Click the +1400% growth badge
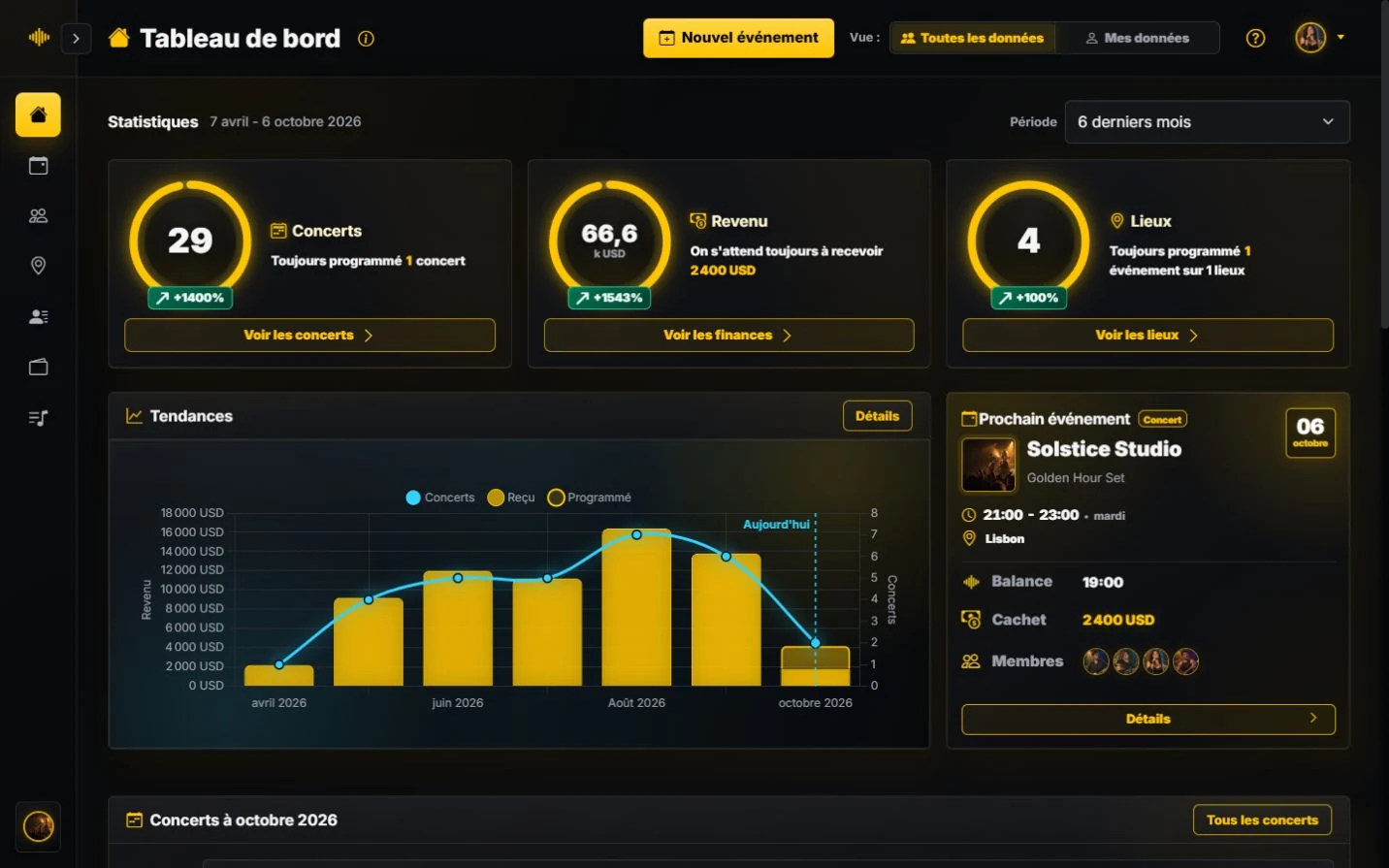 (x=190, y=298)
